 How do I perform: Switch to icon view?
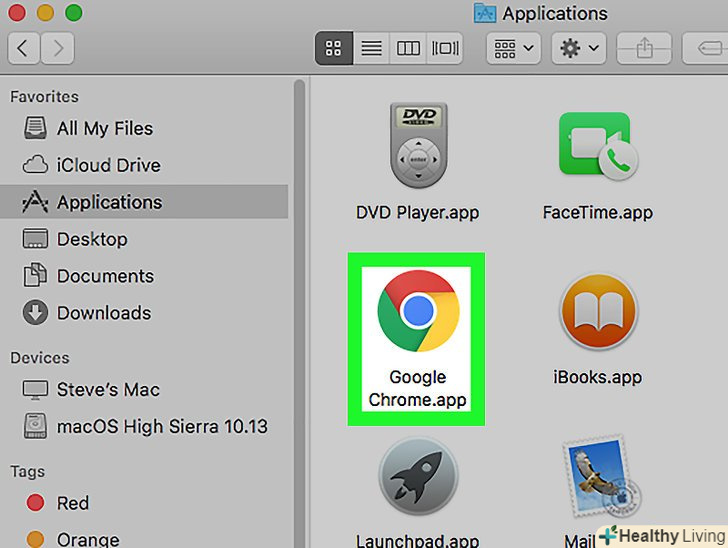[334, 47]
